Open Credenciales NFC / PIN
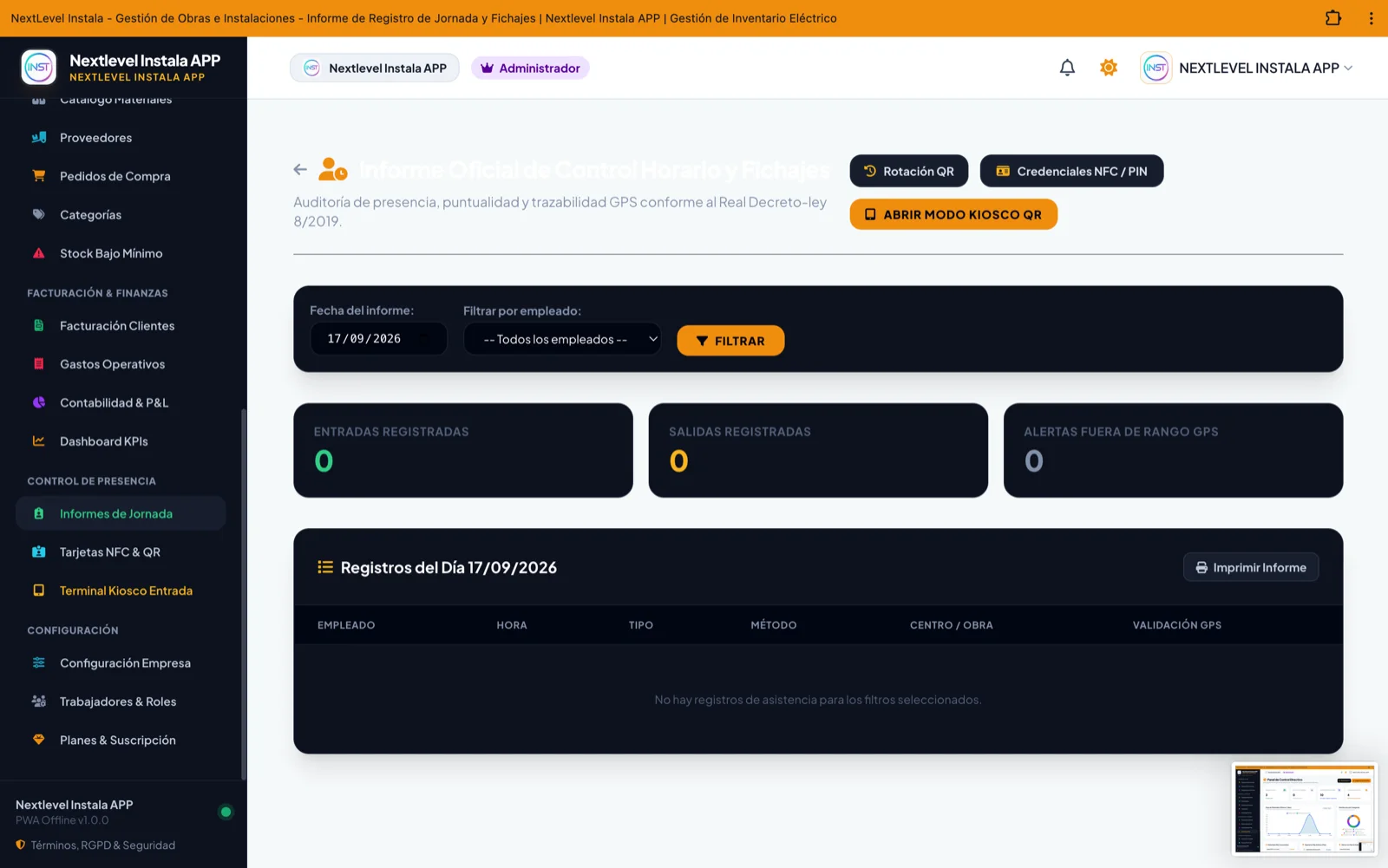1388x868 pixels. click(1071, 171)
